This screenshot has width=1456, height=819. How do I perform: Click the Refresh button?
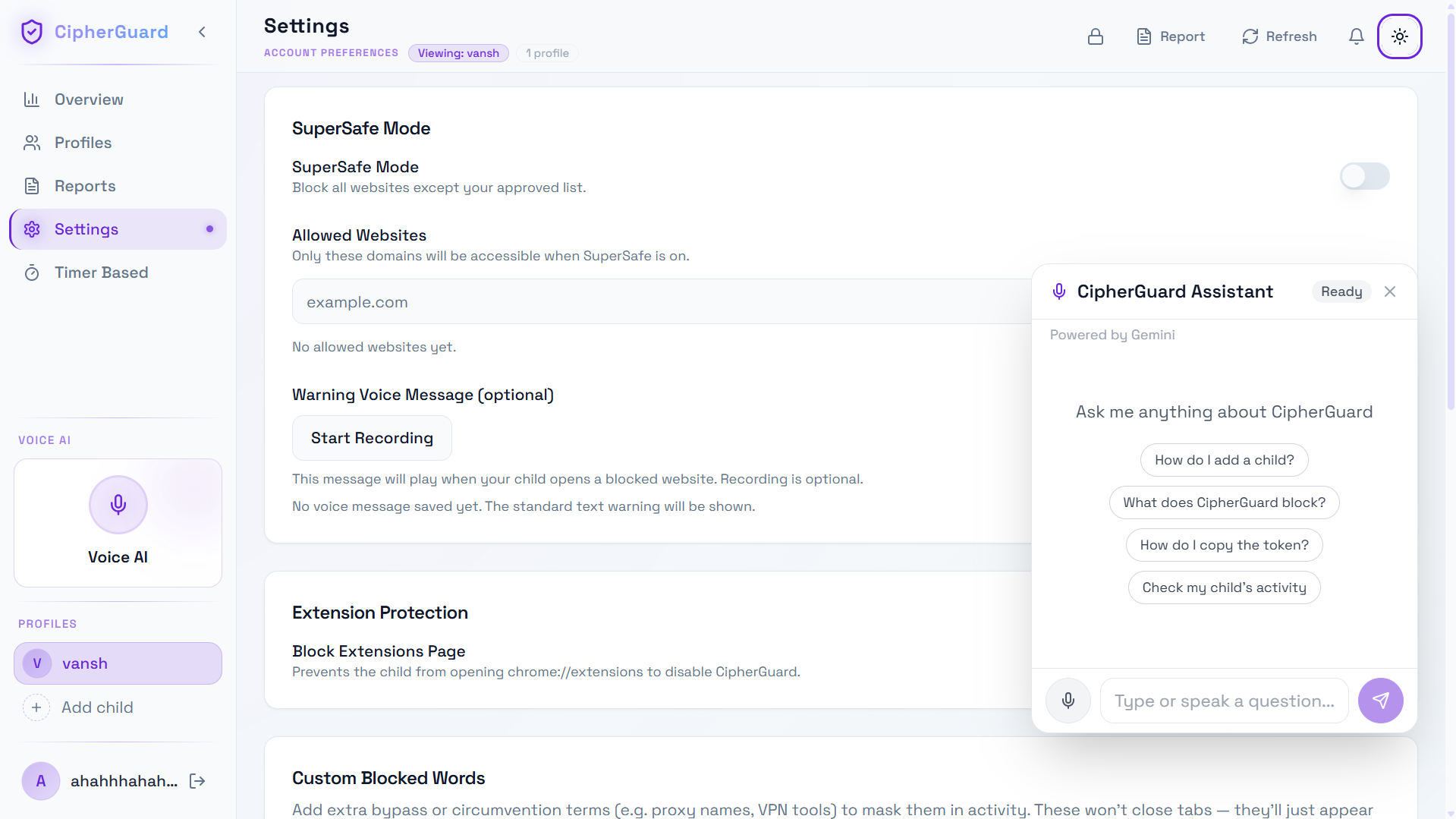[1279, 36]
